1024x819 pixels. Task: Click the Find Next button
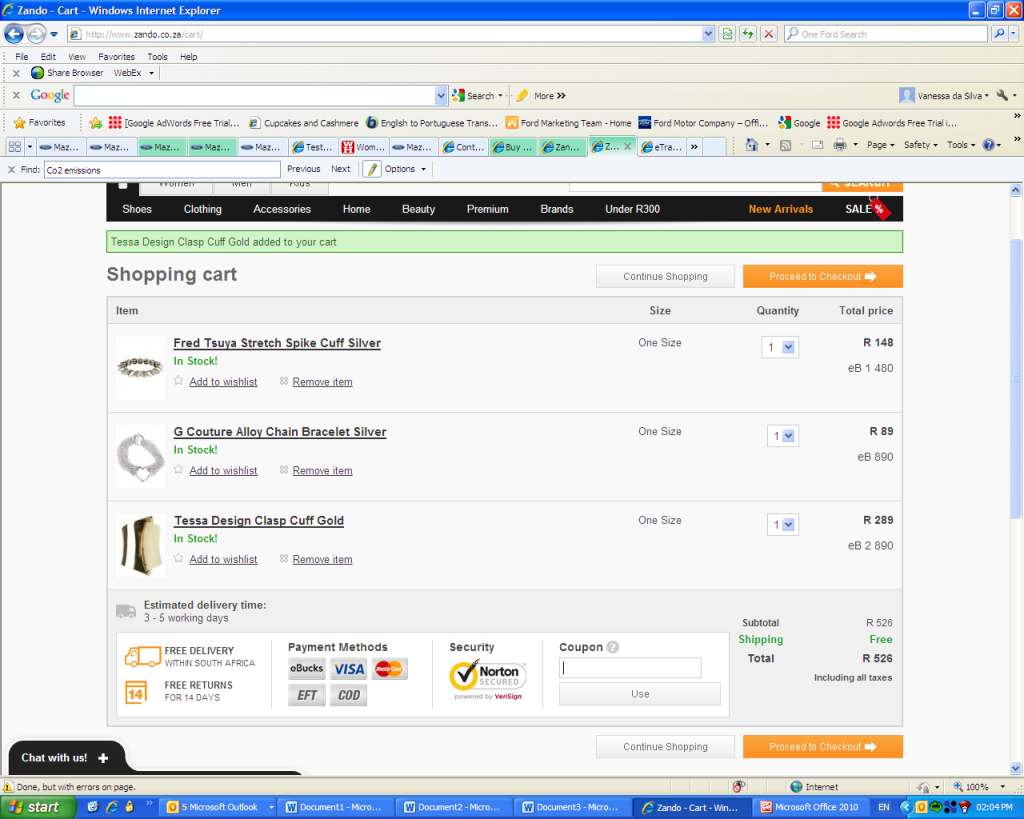point(340,169)
